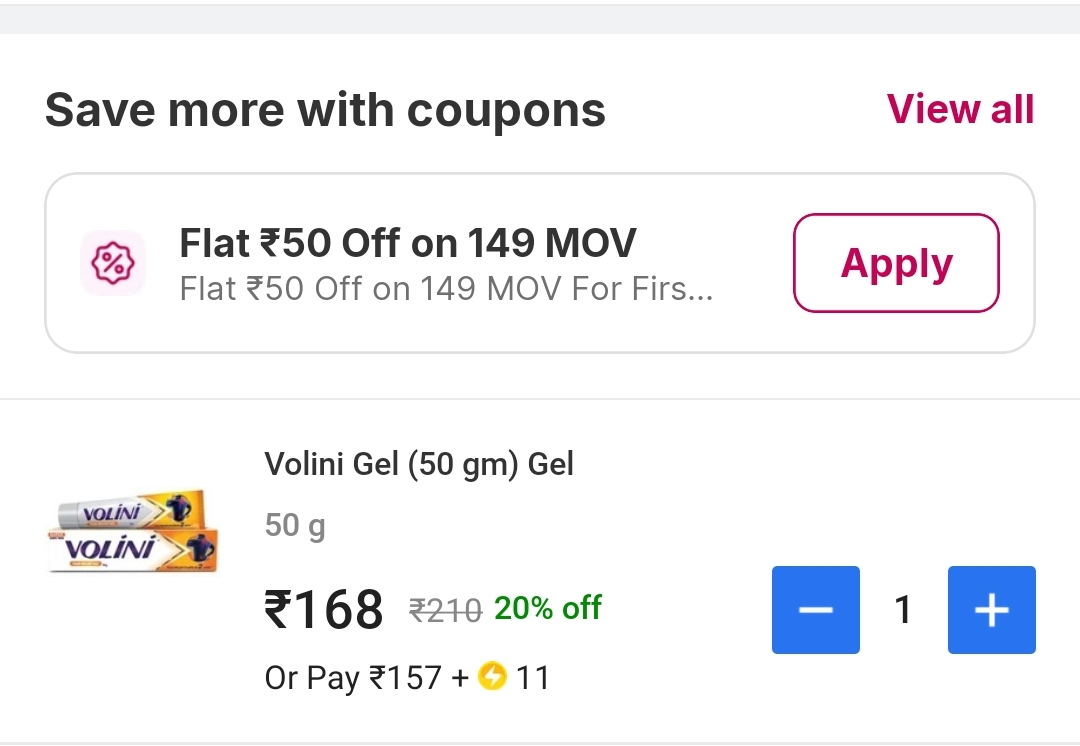Click the quantity value showing 1

[903, 609]
